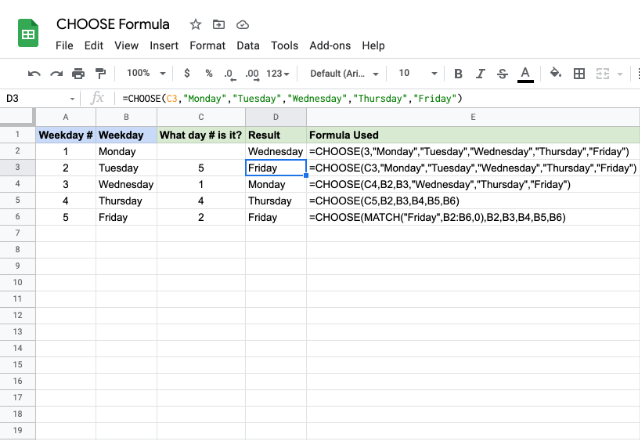640x440 pixels.
Task: Select the Paint format tool
Action: point(100,73)
